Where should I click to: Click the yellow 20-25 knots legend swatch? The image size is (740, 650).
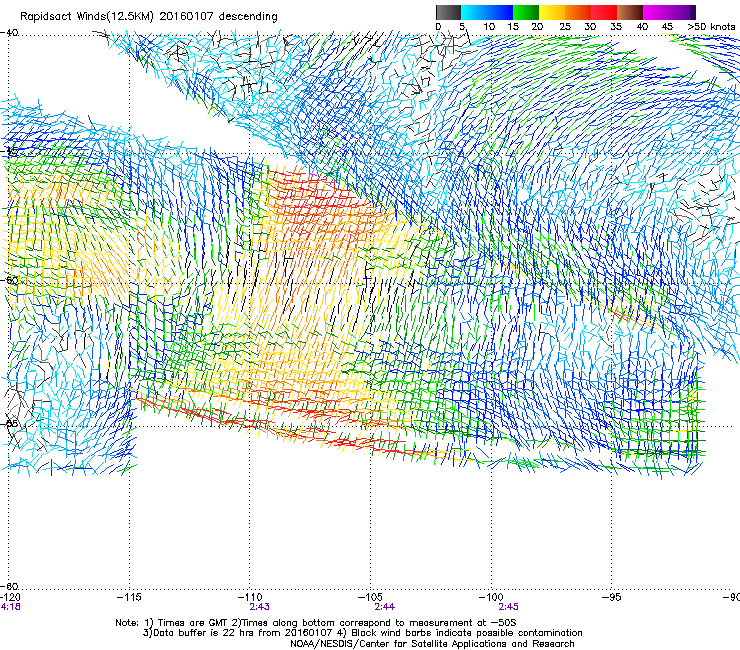pyautogui.click(x=552, y=12)
